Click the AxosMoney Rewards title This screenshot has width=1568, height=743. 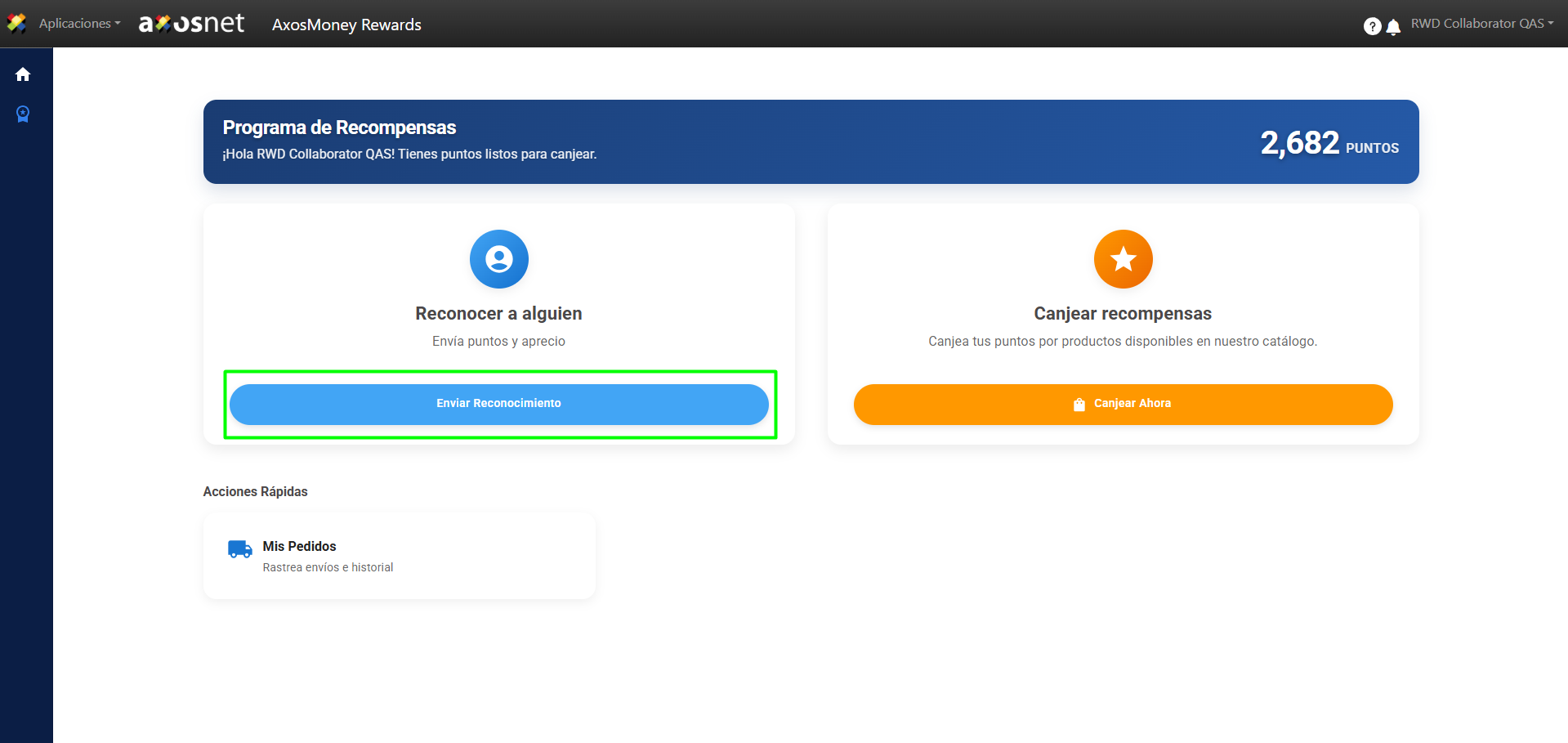pyautogui.click(x=346, y=25)
